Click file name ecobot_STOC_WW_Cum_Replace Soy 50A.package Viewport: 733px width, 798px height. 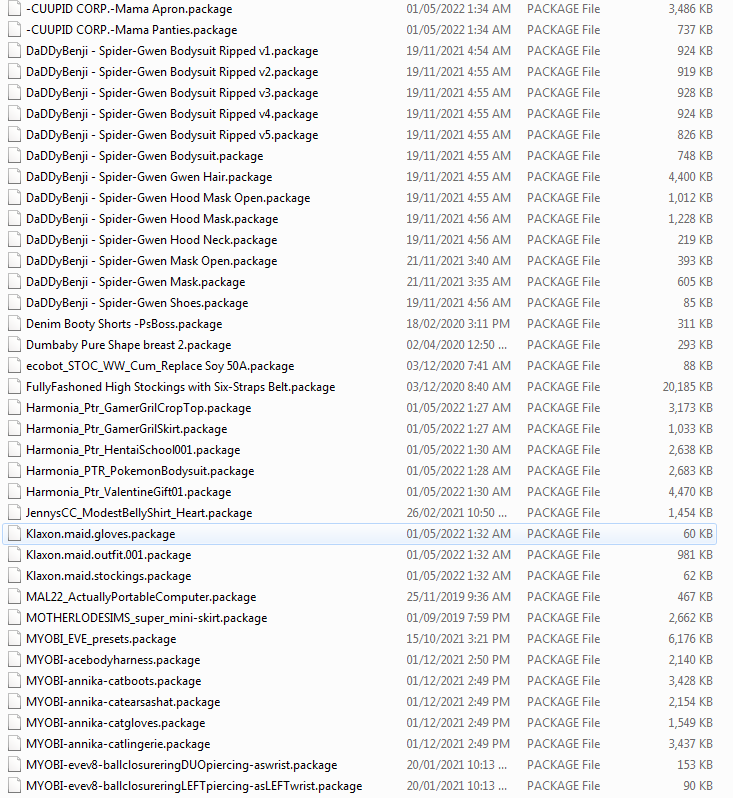pyautogui.click(x=160, y=366)
